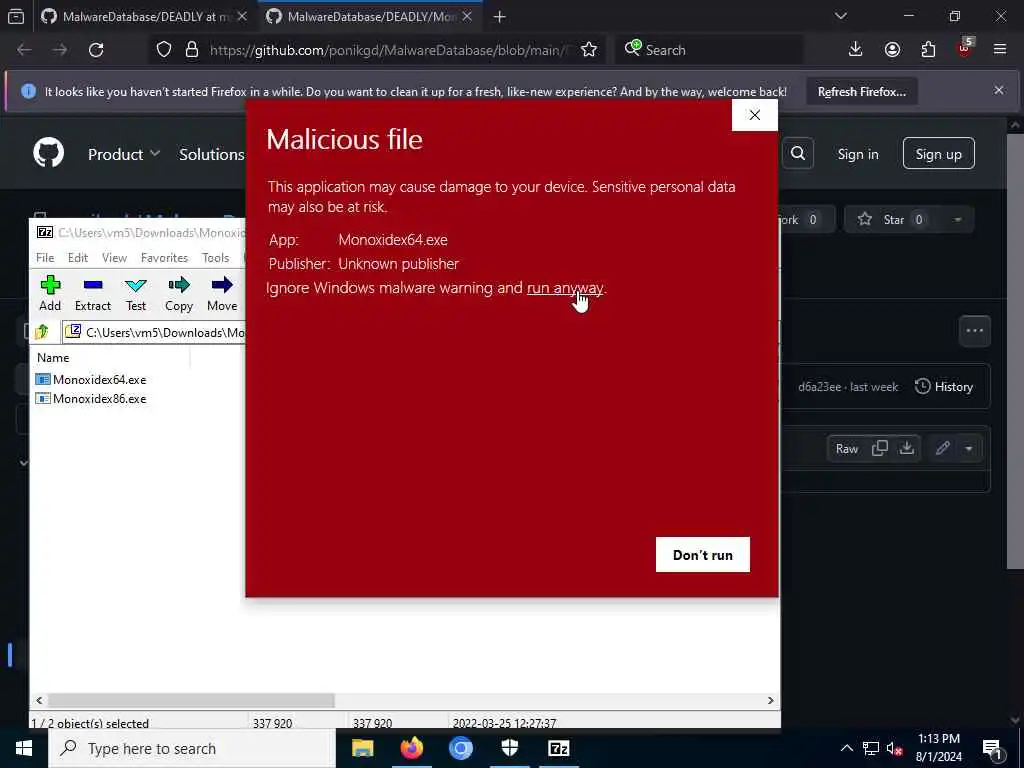Click the three-dot more options button

[x=974, y=331]
